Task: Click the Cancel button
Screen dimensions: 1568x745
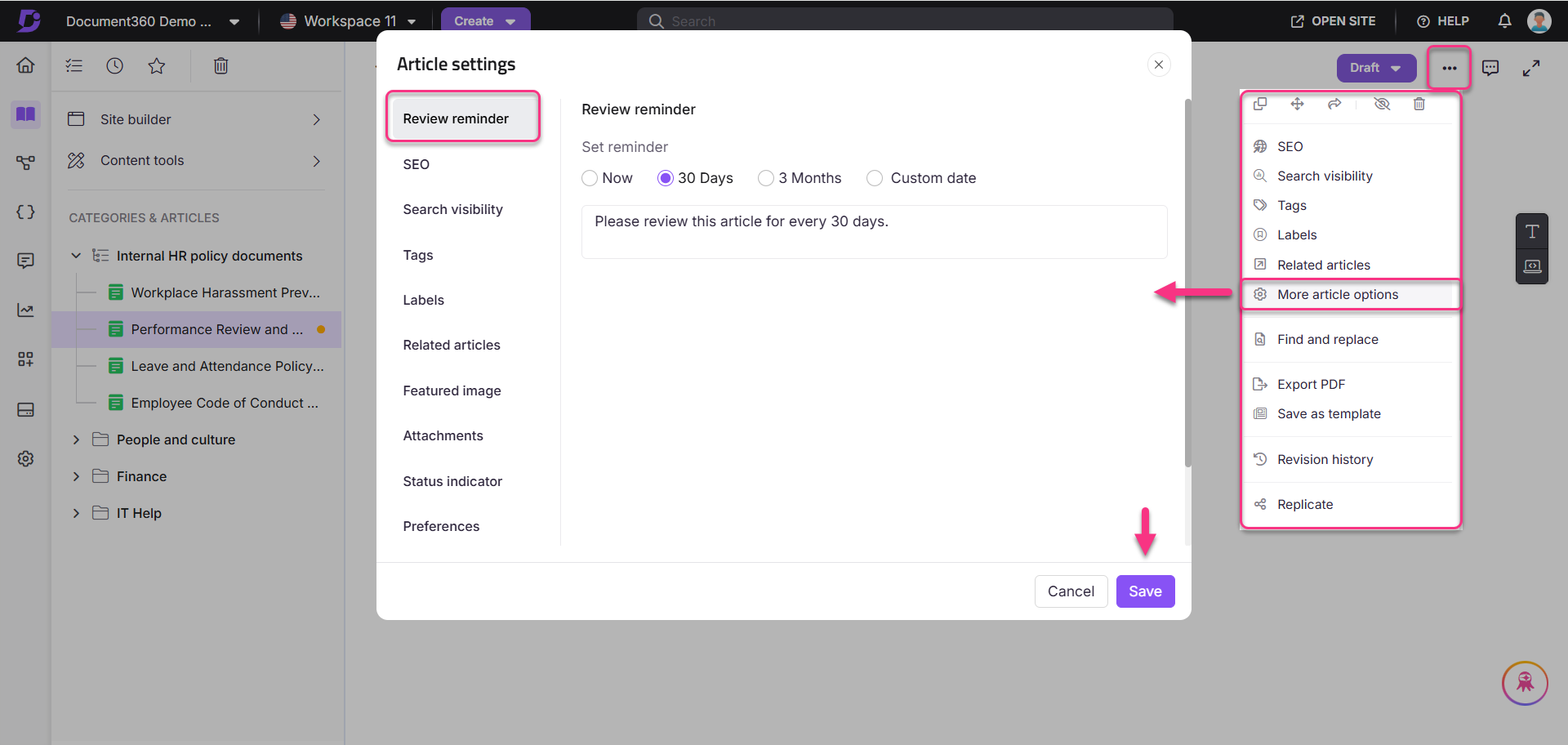Action: (1071, 591)
